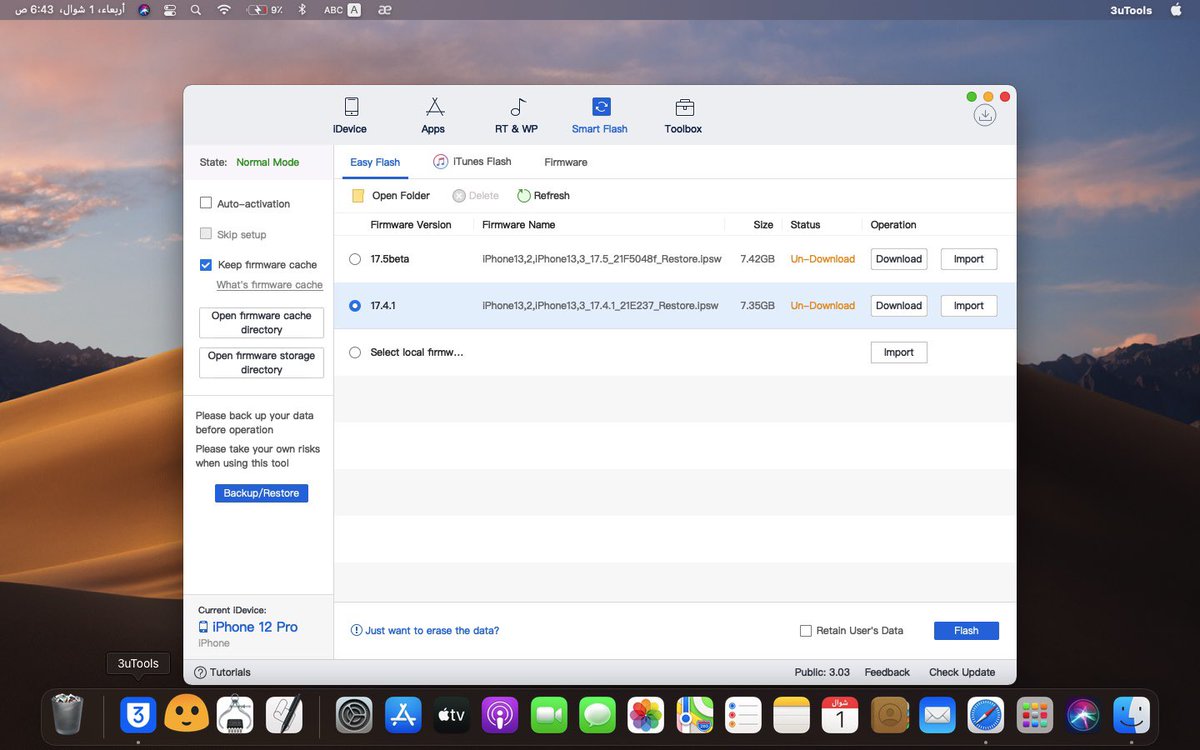The width and height of the screenshot is (1200, 750).
Task: Open Apple TV from the Dock
Action: click(x=452, y=715)
